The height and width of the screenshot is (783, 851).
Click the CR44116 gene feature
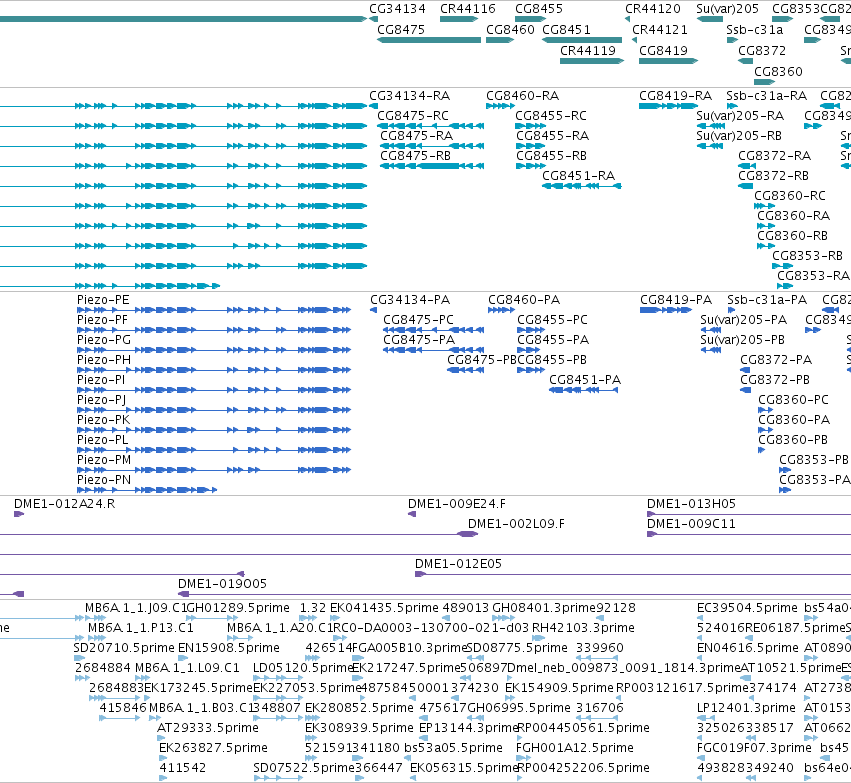tap(459, 20)
